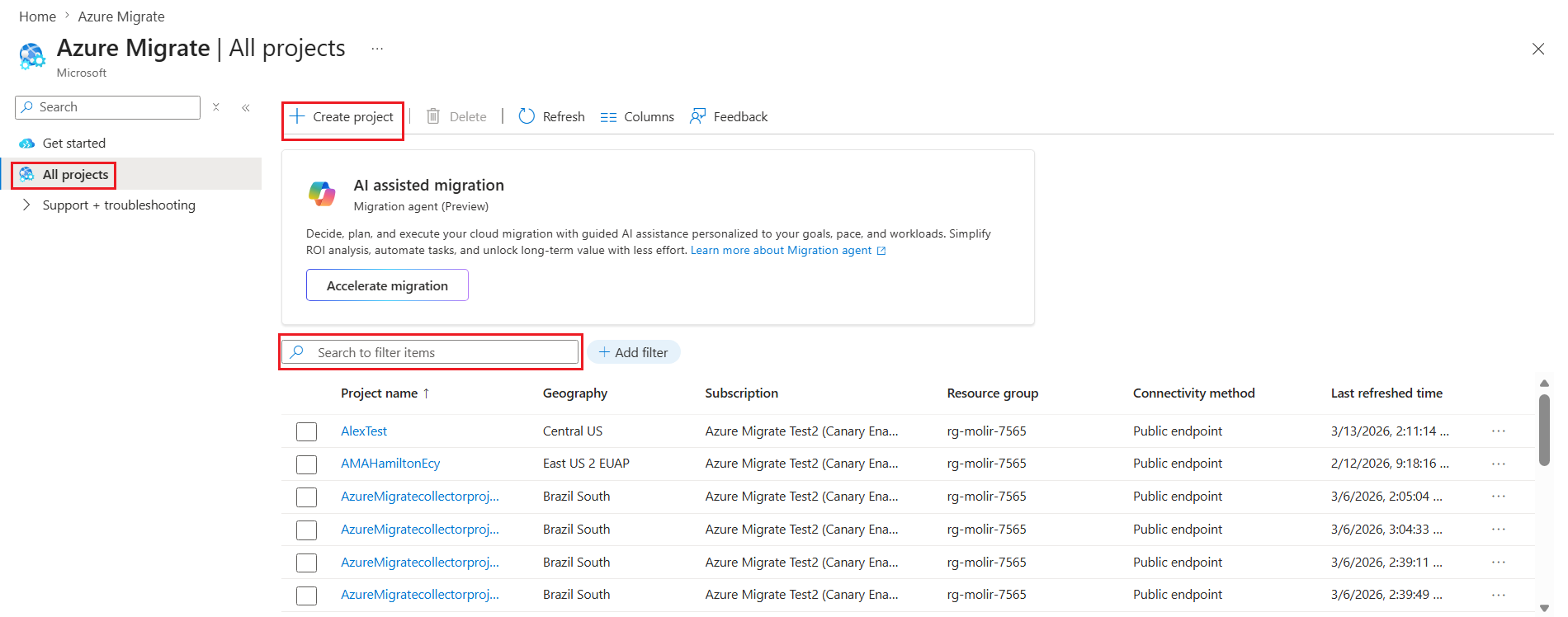The width and height of the screenshot is (1568, 617).
Task: Click the Azure Migrate breadcrumb link
Action: tap(121, 16)
